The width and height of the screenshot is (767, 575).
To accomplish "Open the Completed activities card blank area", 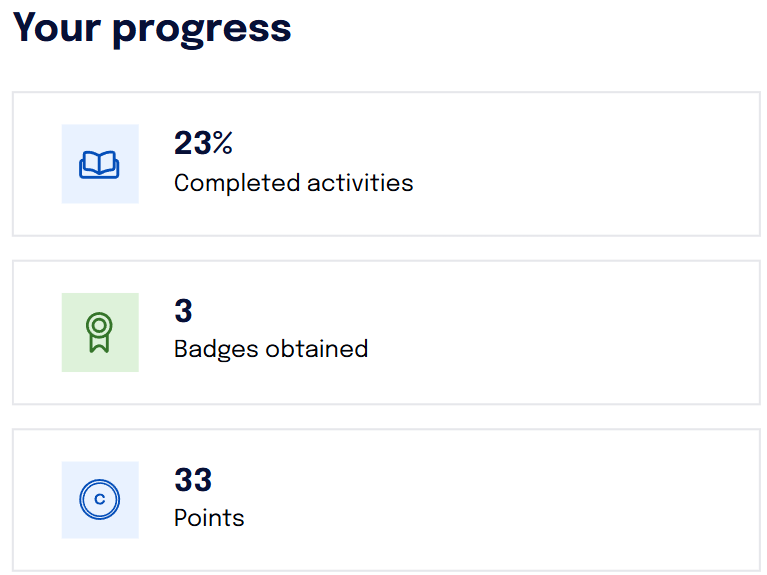I will point(563,164).
